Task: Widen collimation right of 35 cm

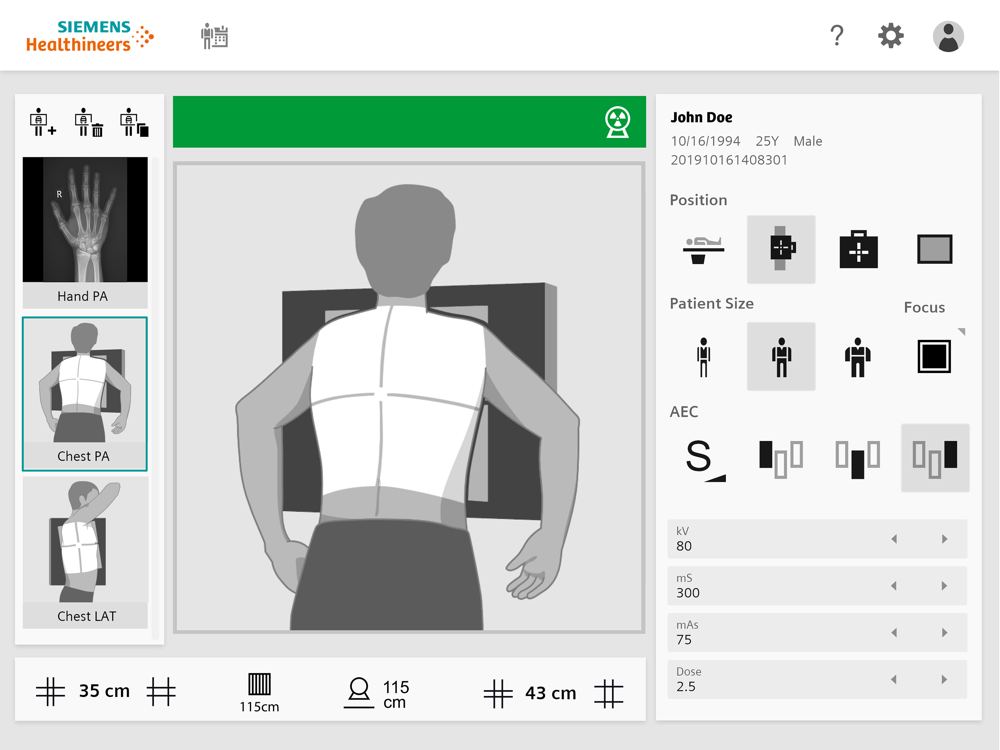Action: (x=161, y=691)
